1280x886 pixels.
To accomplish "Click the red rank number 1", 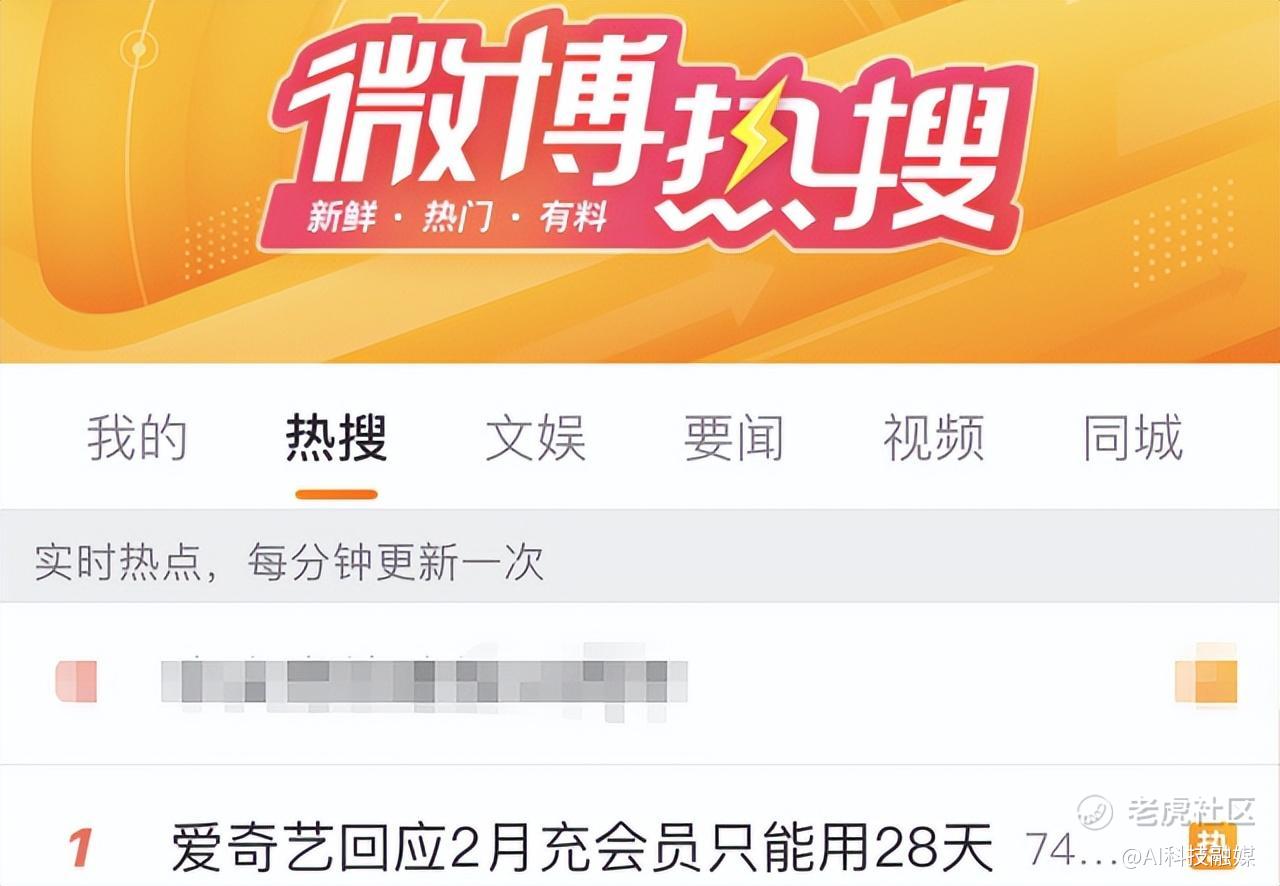I will pyautogui.click(x=80, y=848).
